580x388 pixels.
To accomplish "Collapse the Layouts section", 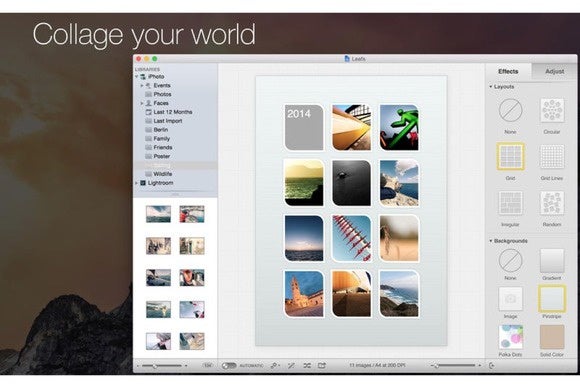I will pyautogui.click(x=491, y=87).
